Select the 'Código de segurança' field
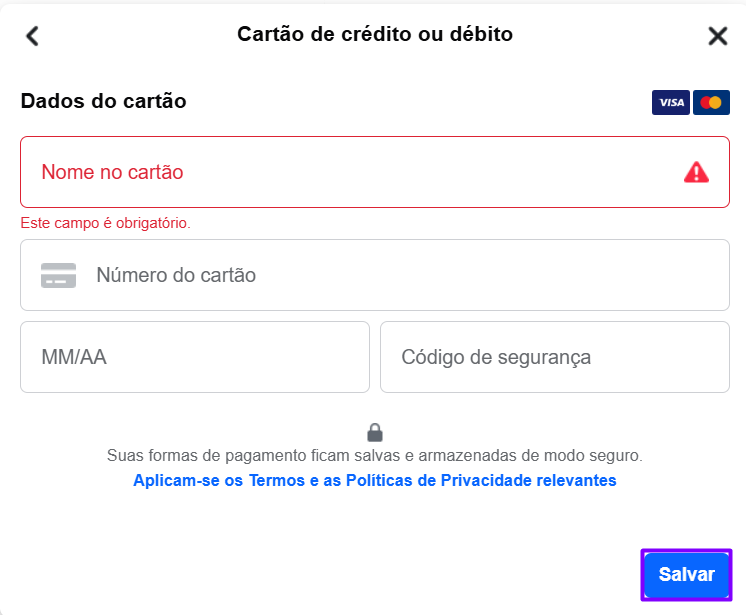 [555, 357]
